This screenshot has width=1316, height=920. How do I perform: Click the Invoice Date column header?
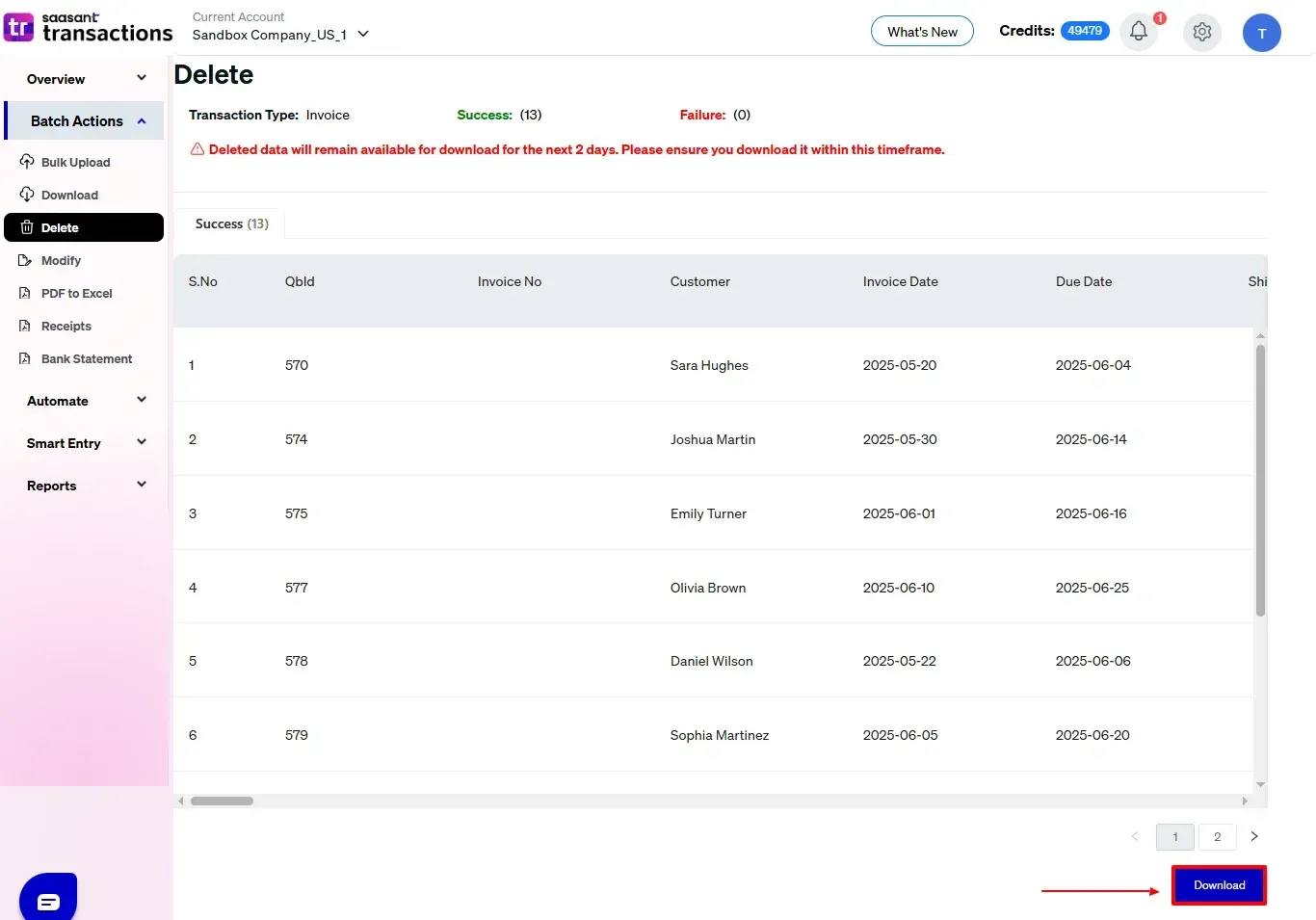pos(900,281)
